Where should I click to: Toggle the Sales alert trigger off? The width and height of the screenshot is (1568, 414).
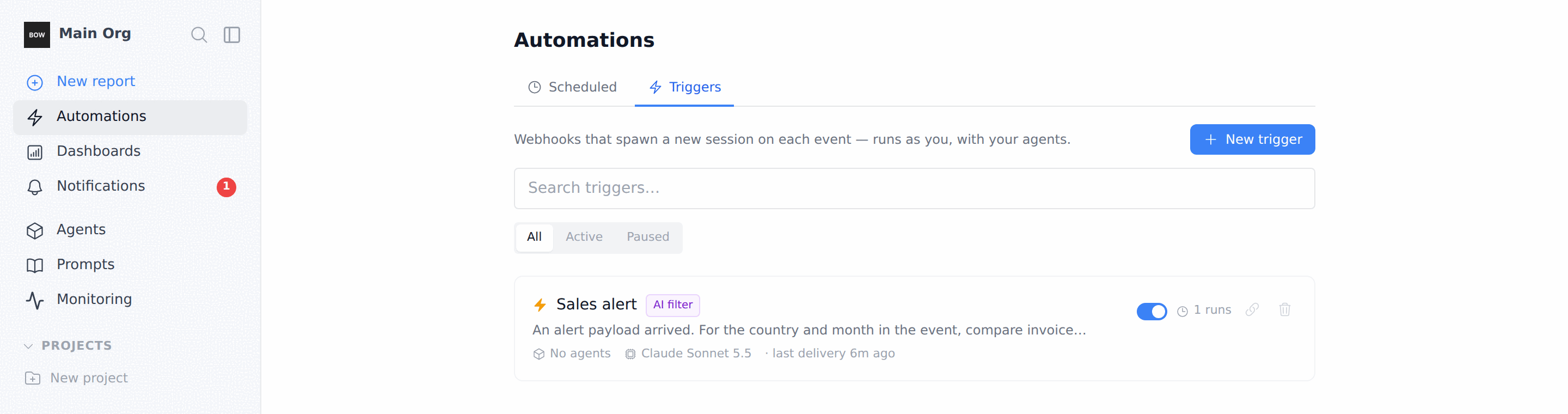click(x=1151, y=311)
